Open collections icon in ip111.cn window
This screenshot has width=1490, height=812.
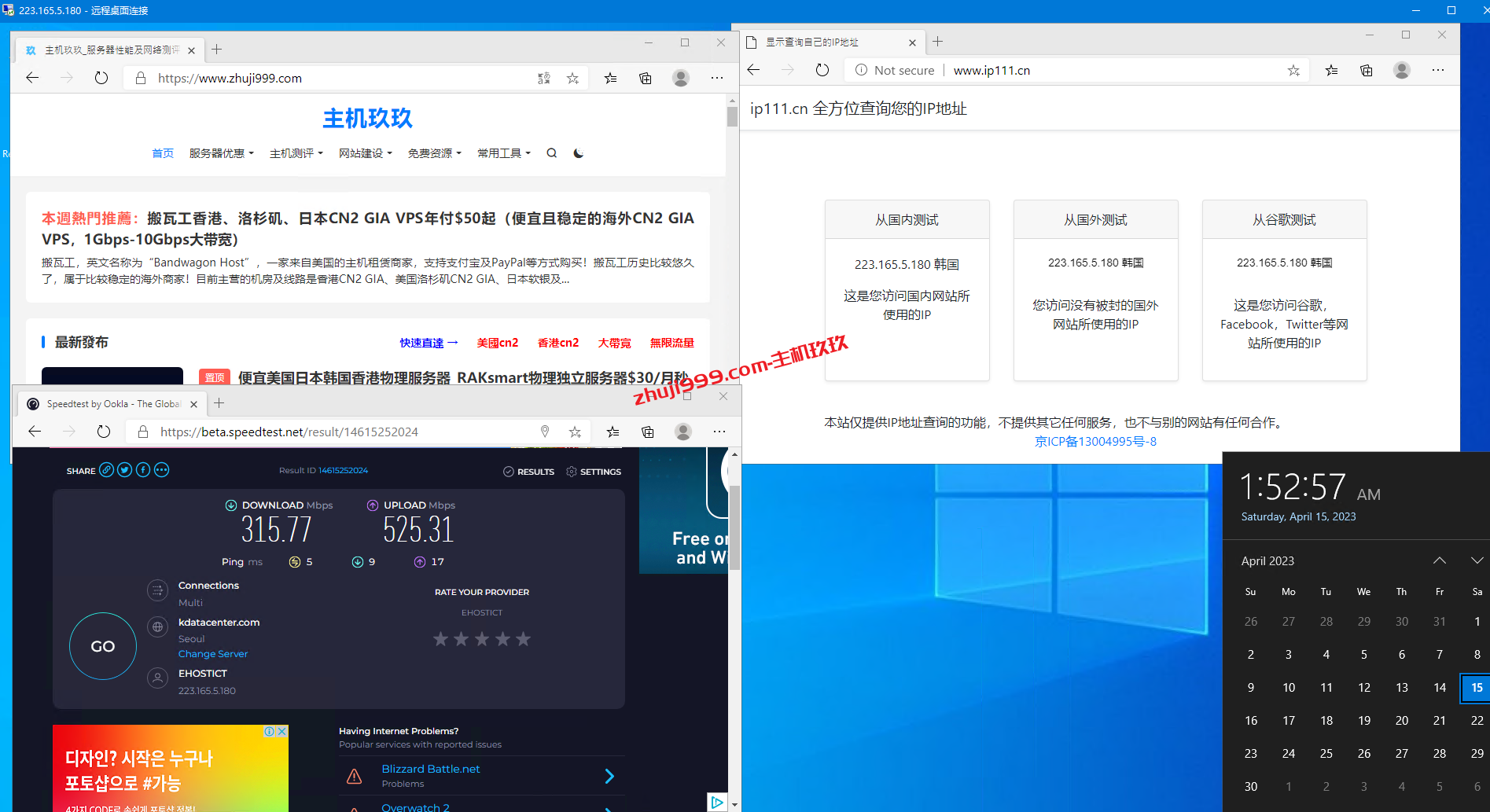[1367, 70]
